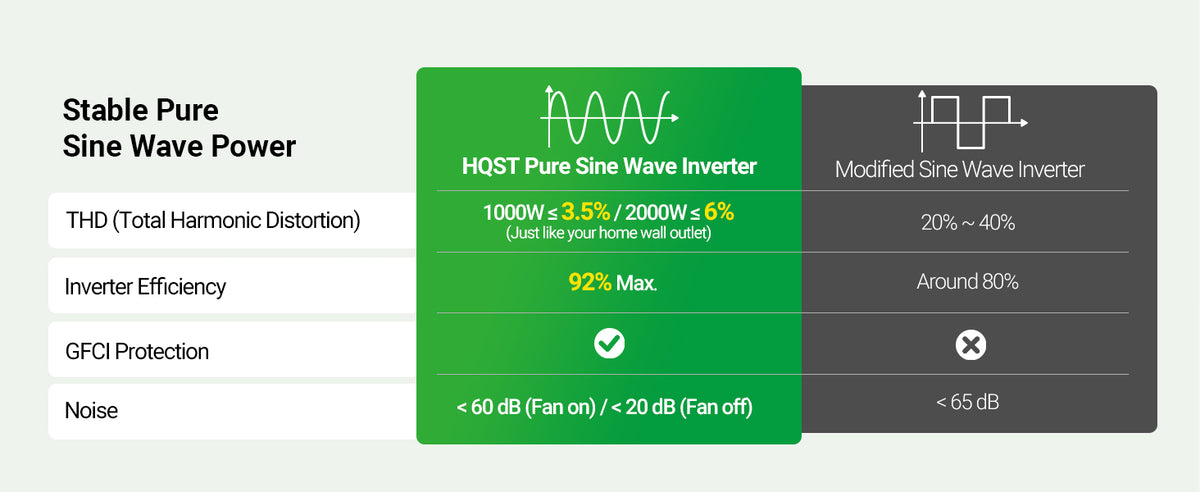This screenshot has width=1200, height=492.
Task: Click the THD (Total Harmonic Distortion) row label
Action: click(212, 221)
